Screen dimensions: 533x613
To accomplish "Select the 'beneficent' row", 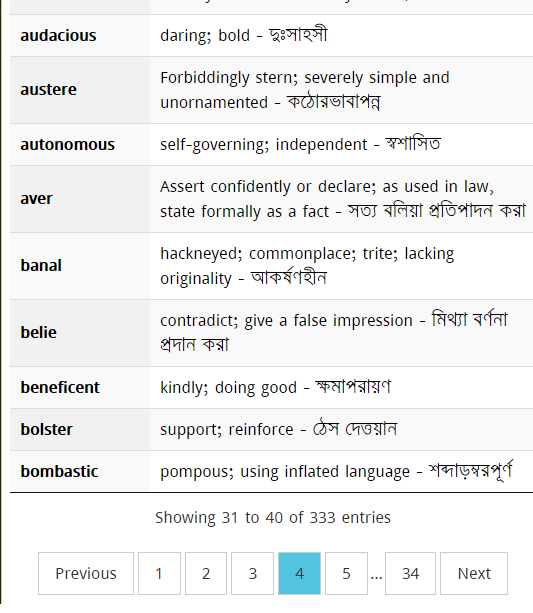I will [271, 387].
